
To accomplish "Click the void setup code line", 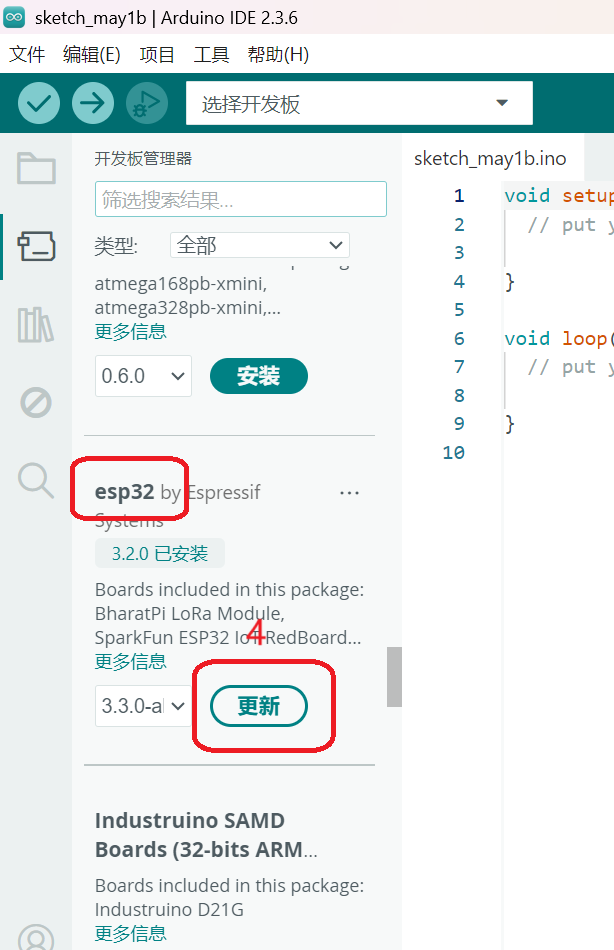I will 558,196.
